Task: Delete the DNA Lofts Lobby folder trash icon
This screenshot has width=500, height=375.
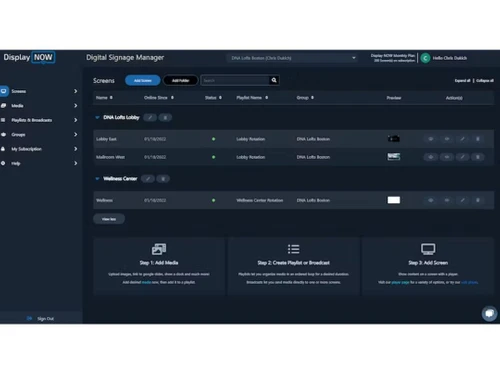Action: coord(165,117)
